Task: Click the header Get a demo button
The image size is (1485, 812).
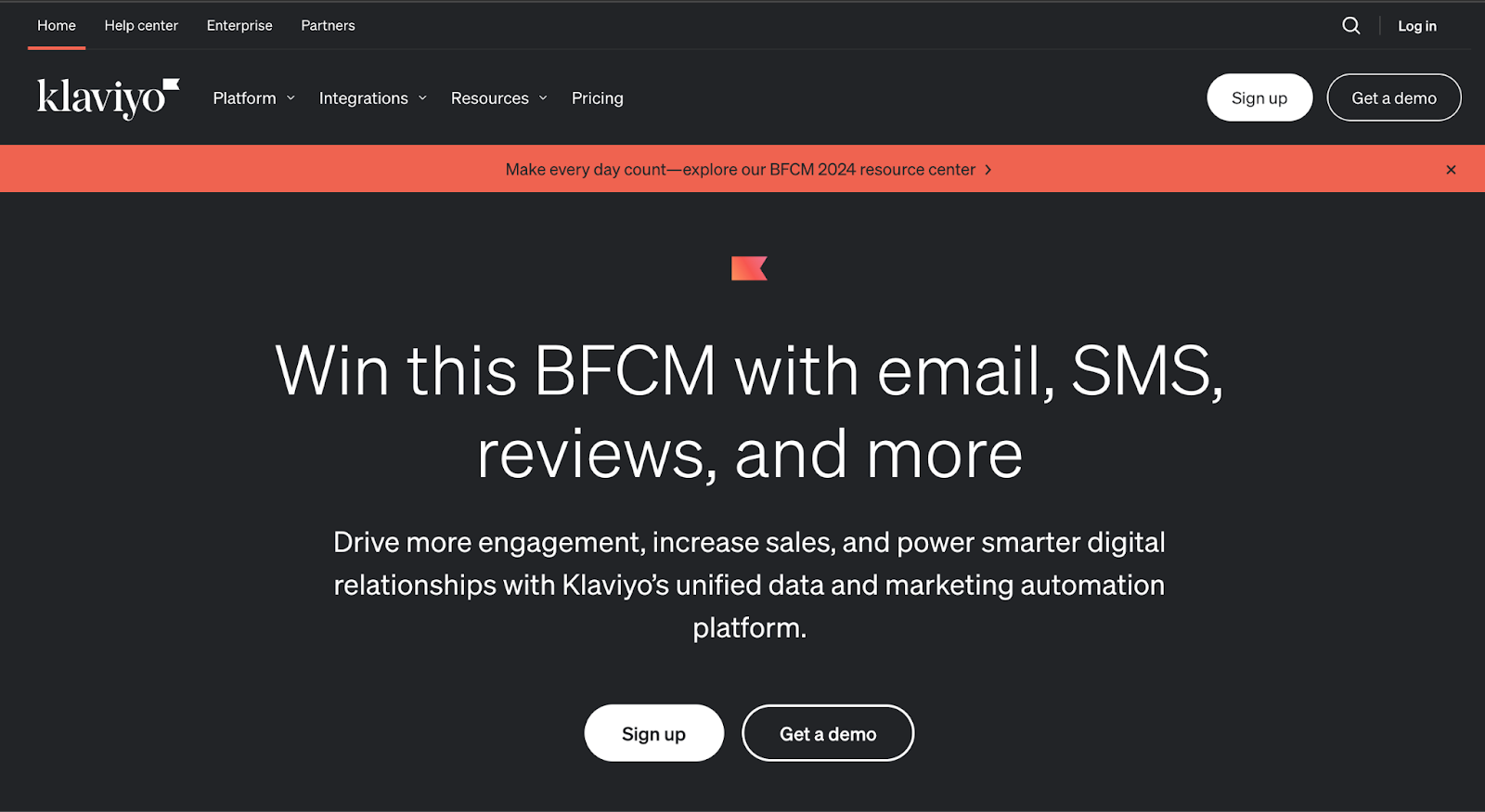Action: (x=1394, y=97)
